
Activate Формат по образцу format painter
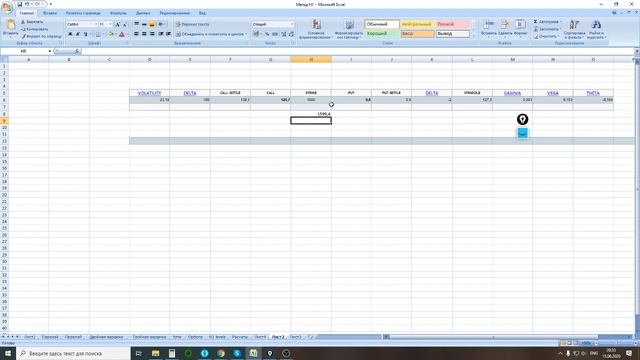(41, 36)
